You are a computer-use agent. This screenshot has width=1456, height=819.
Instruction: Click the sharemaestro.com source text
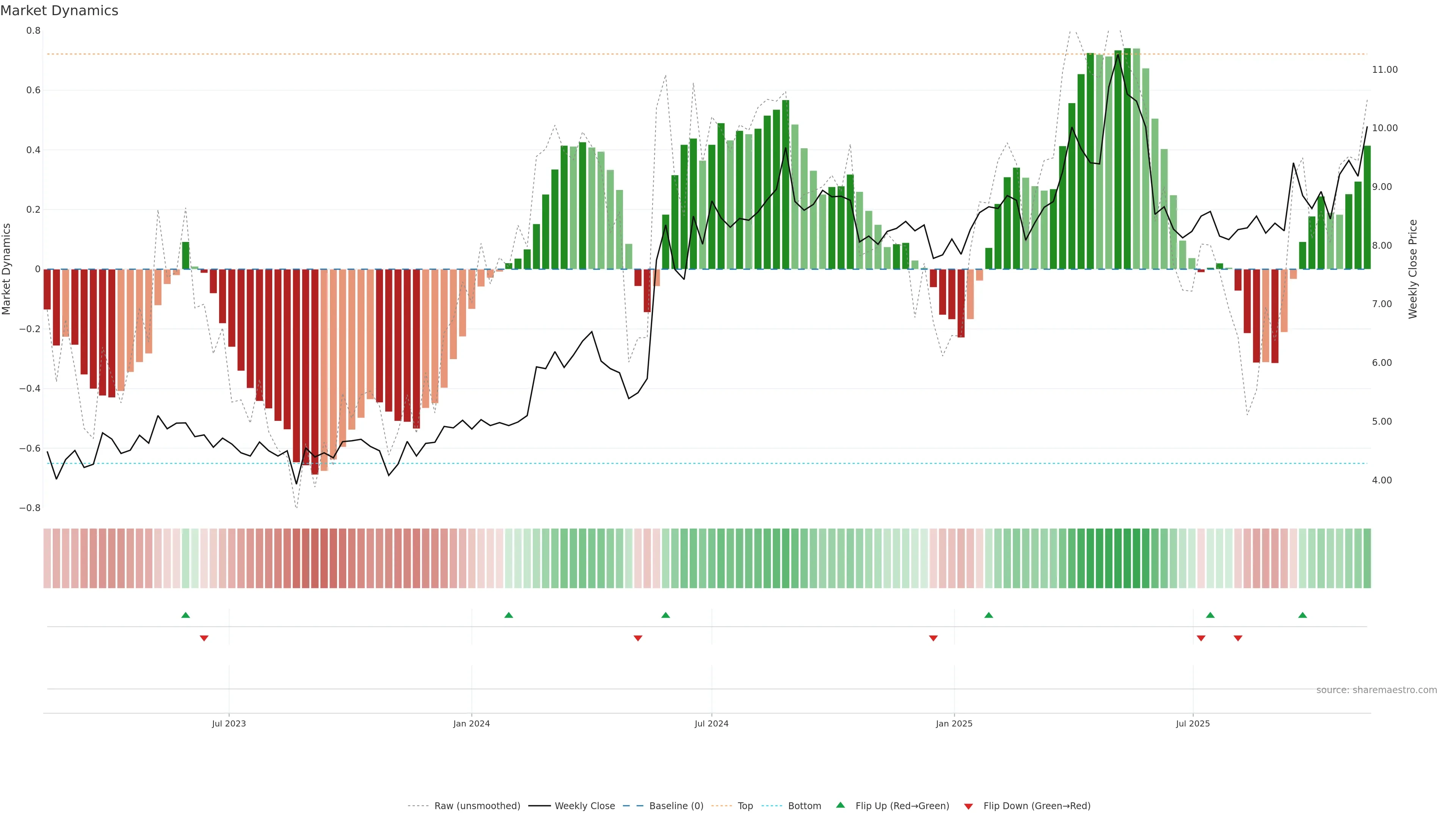point(1376,690)
